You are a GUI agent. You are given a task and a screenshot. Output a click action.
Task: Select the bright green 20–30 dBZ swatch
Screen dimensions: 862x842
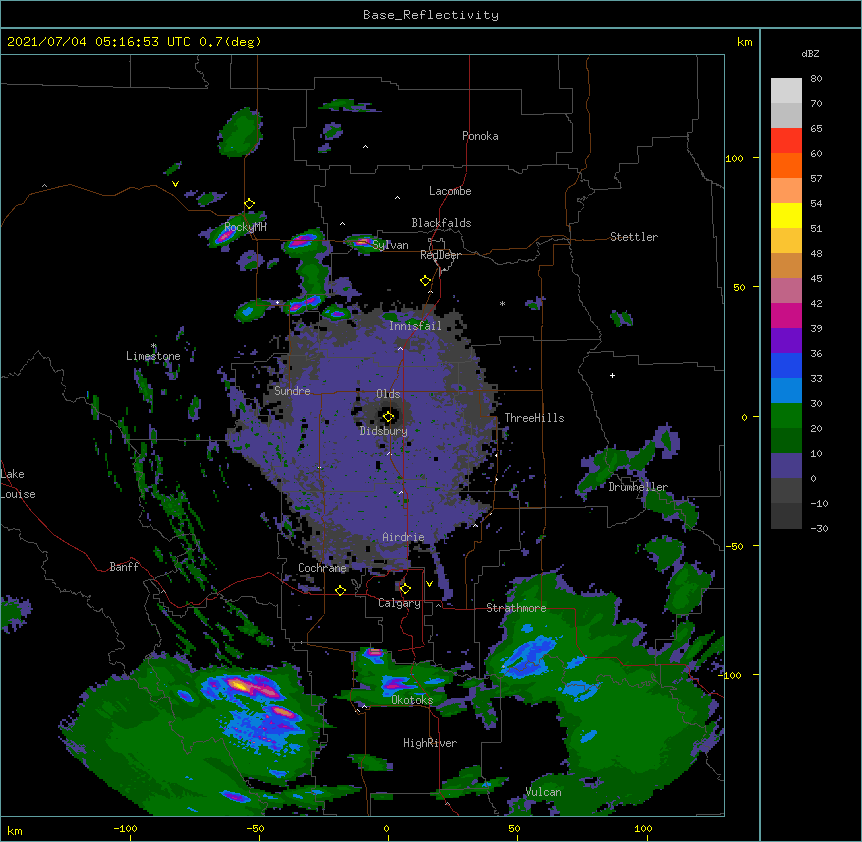pos(786,416)
